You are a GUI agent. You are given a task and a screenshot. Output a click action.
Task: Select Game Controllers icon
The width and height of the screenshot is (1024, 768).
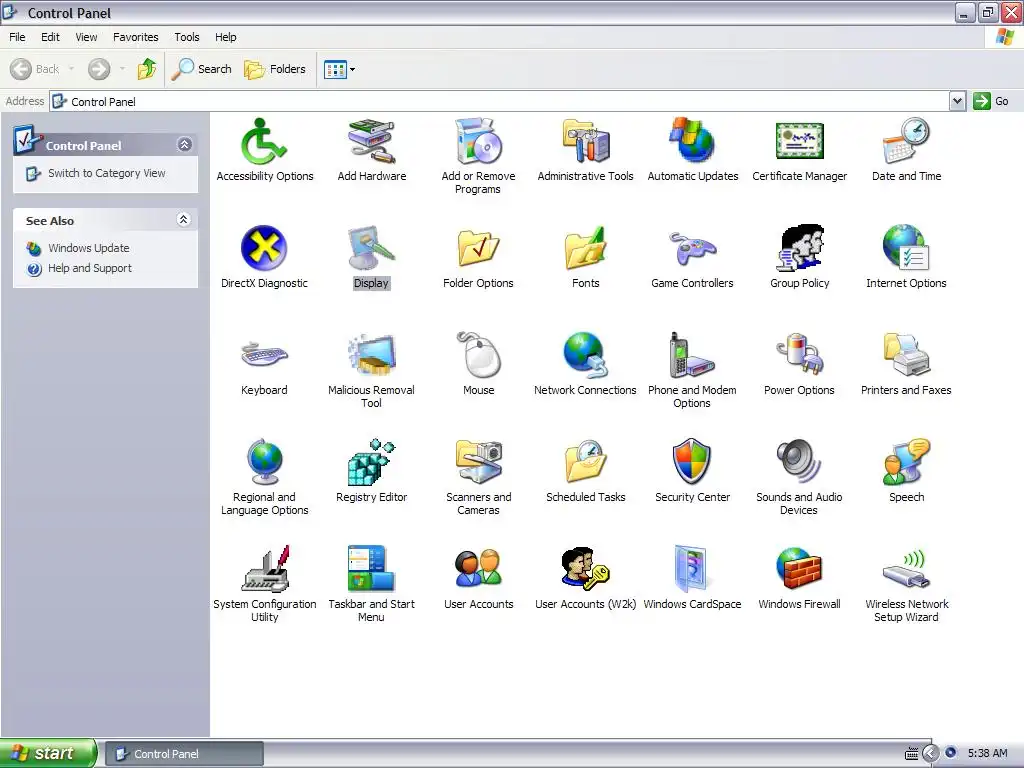coord(692,248)
